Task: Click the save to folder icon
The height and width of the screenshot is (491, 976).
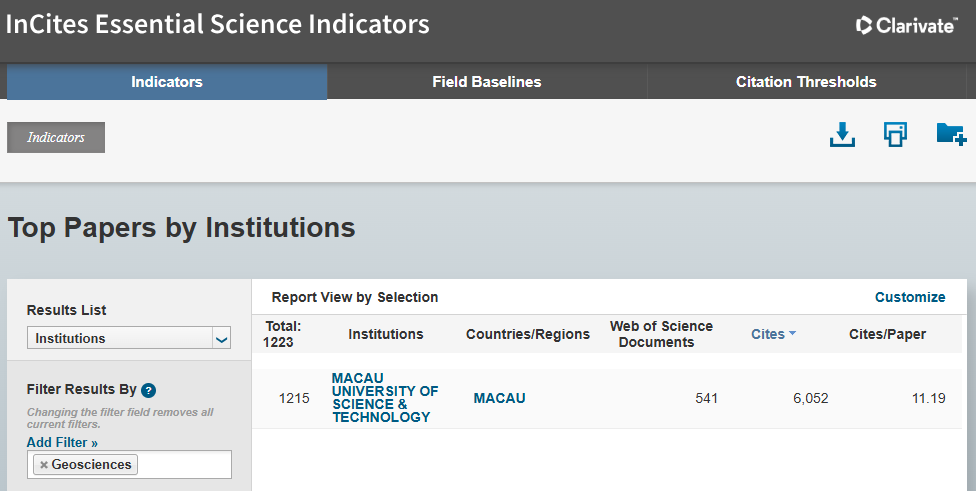Action: tap(951, 134)
